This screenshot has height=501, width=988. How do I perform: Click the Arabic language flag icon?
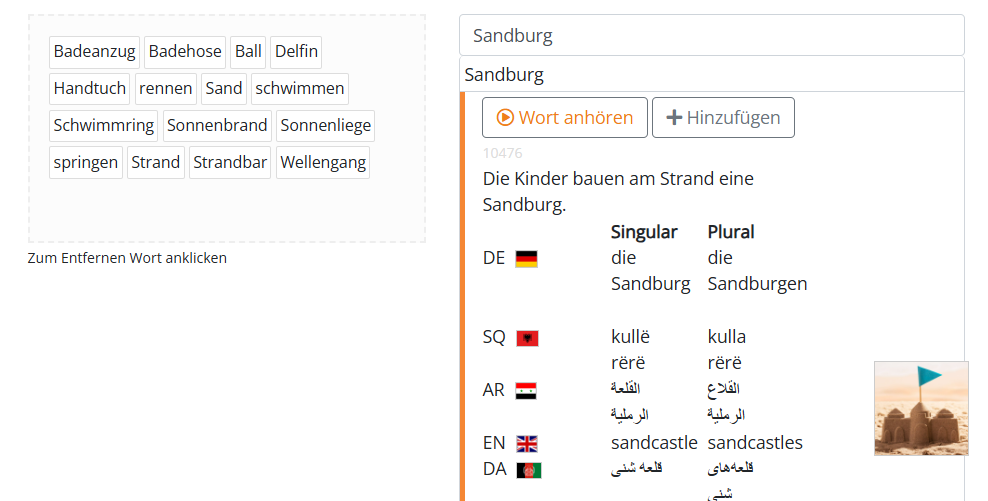526,391
